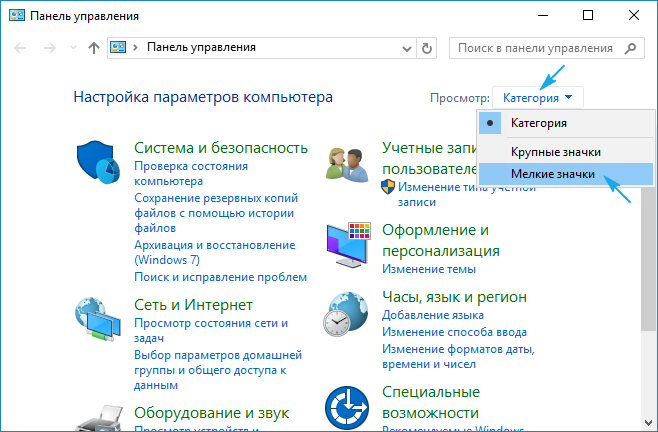The height and width of the screenshot is (432, 658).
Task: Open the address bar history dropdown arrow
Action: (406, 48)
